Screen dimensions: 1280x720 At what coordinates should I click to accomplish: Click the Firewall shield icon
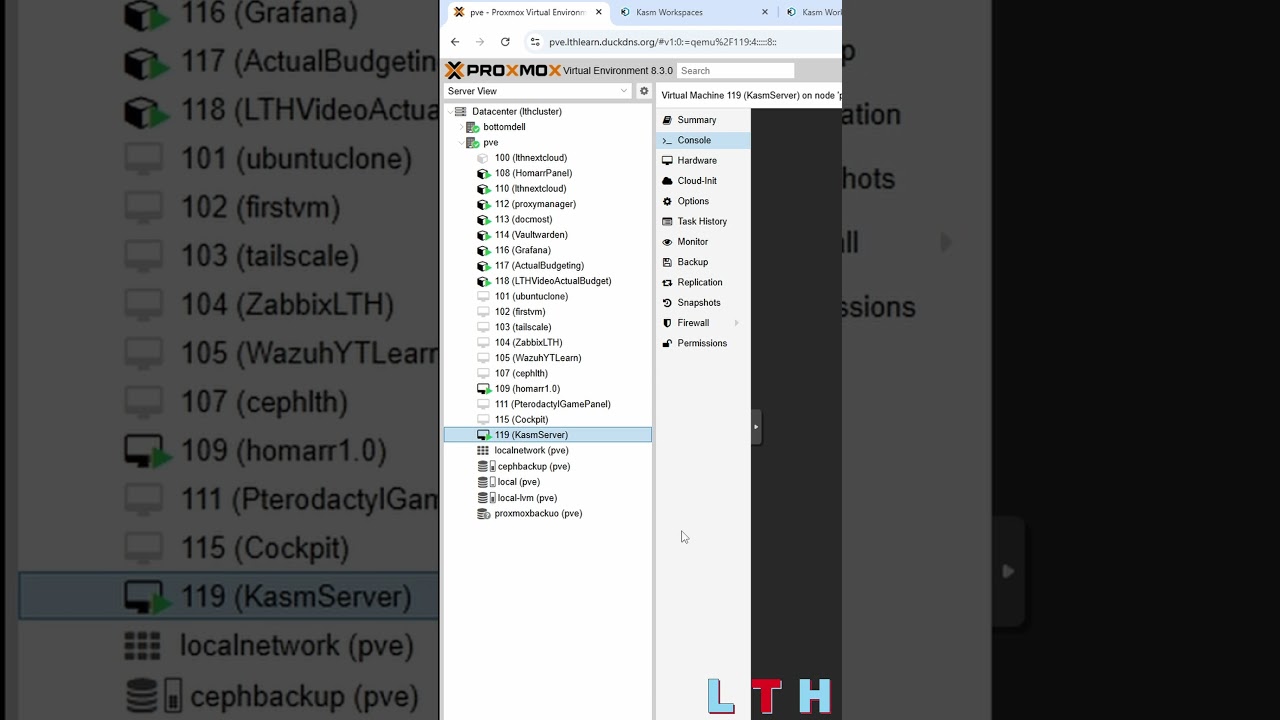[667, 323]
